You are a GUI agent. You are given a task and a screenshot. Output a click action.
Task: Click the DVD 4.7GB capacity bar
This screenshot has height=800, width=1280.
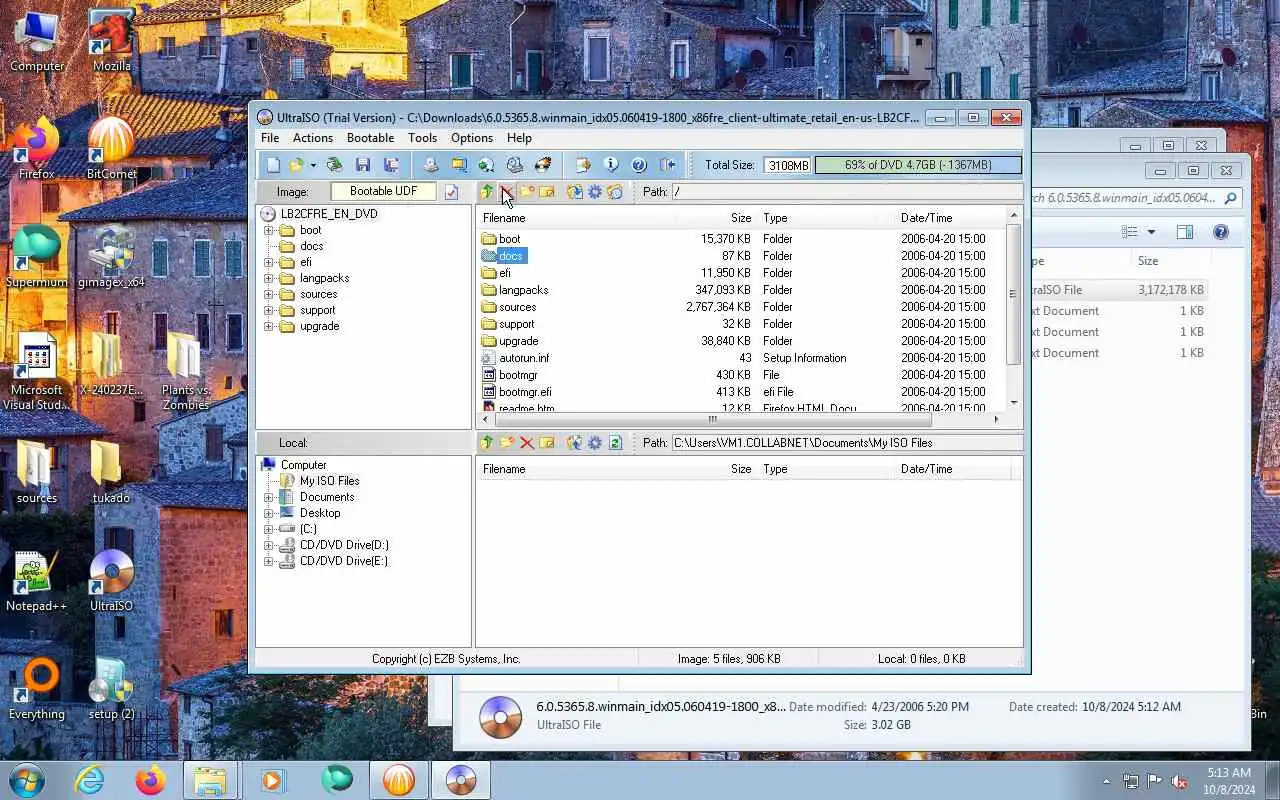click(x=918, y=165)
